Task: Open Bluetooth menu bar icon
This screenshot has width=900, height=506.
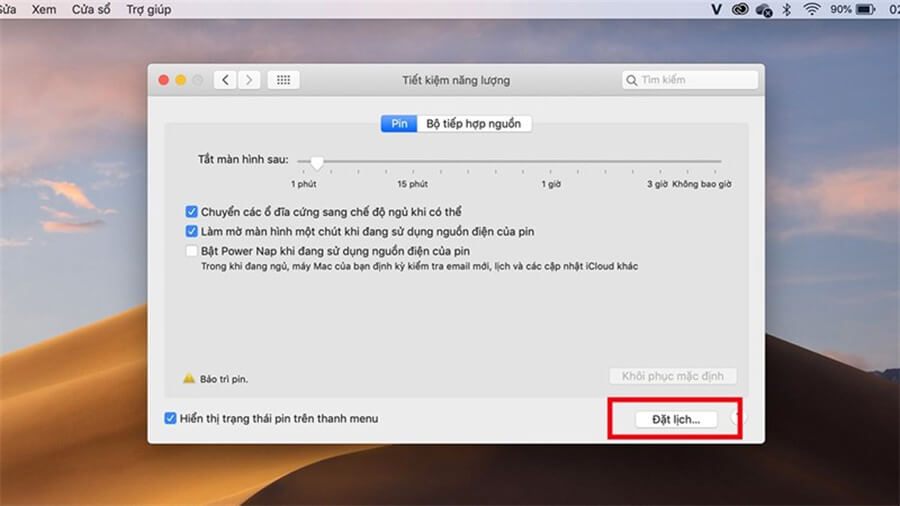Action: pyautogui.click(x=787, y=9)
